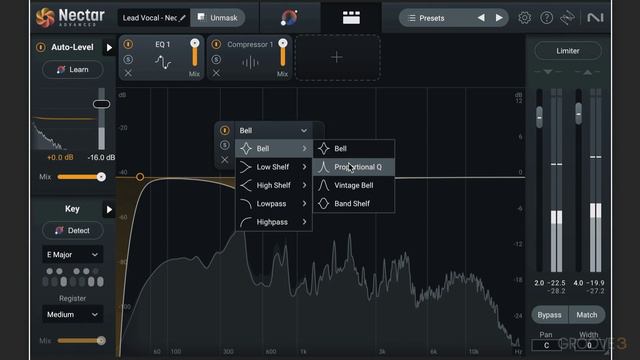Screen dimensions: 640x360
Task: Open the help question mark icon
Action: click(x=546, y=18)
